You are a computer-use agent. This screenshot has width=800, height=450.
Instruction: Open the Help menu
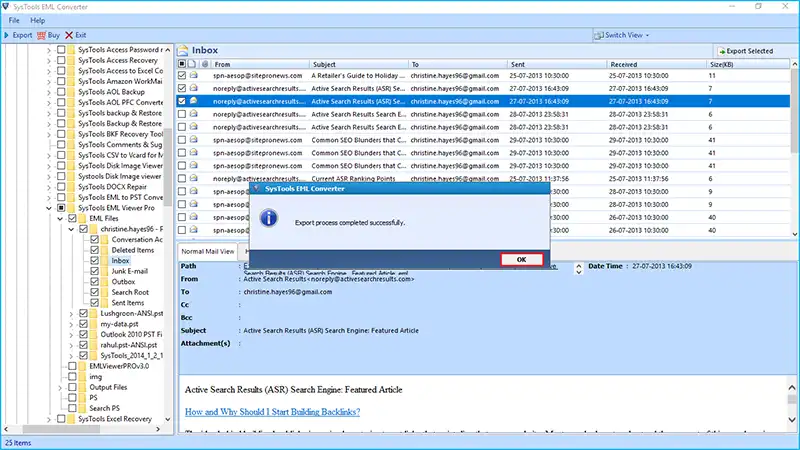point(38,20)
